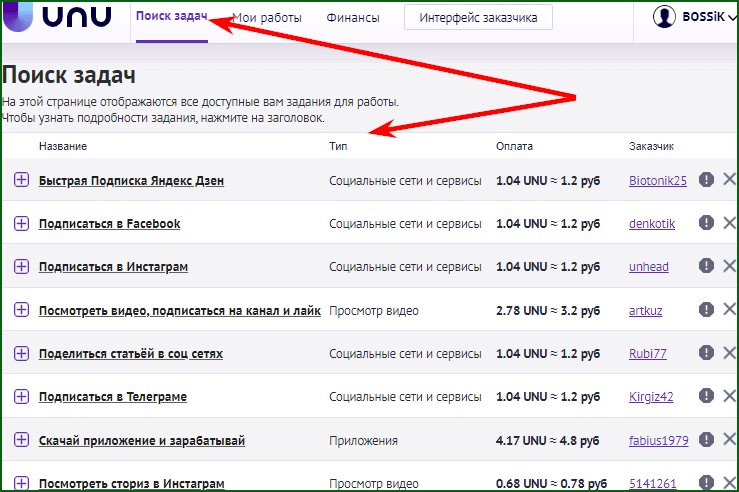Viewport: 739px width, 492px height.
Task: Hide the Поделиться статьёй в соц сетях task
Action: 730,353
